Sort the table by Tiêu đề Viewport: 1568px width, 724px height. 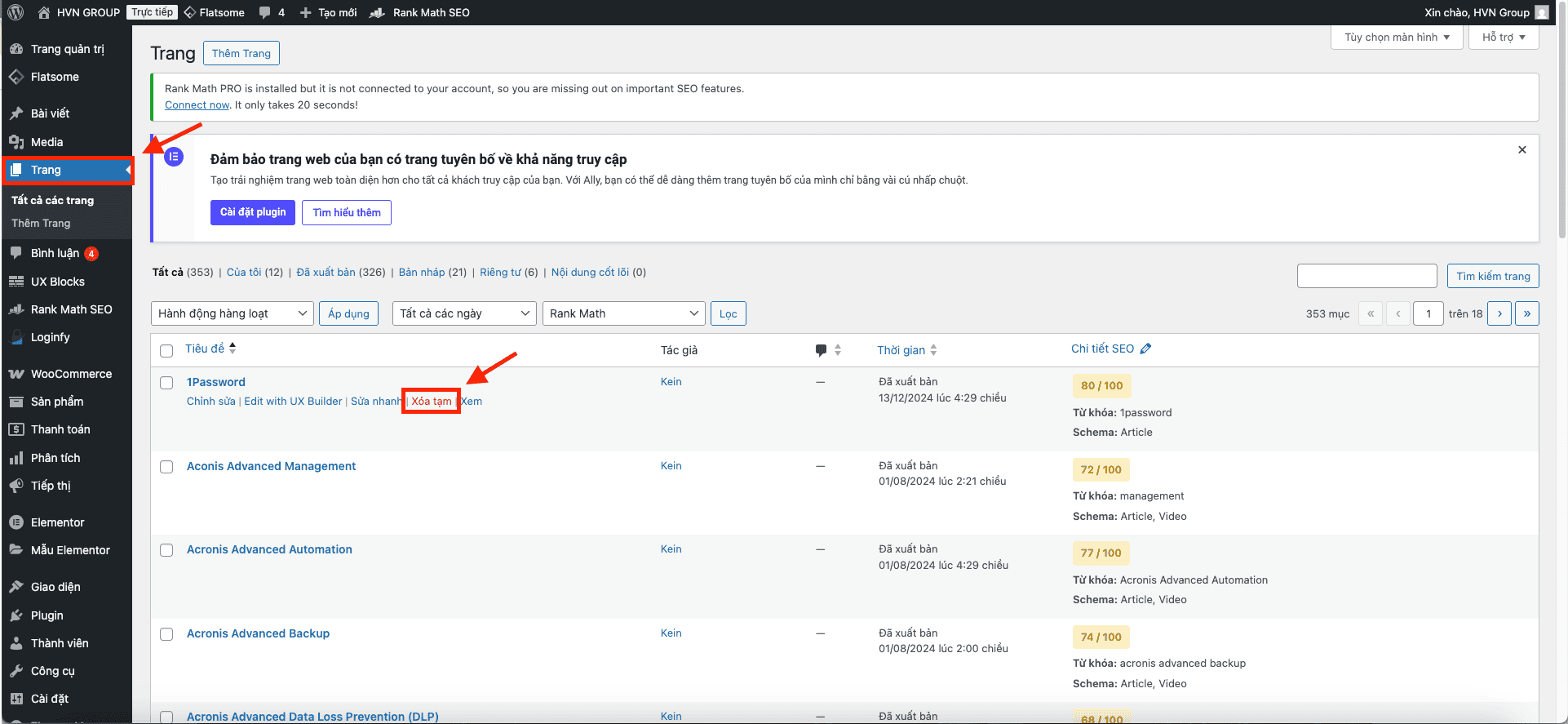[x=210, y=349]
